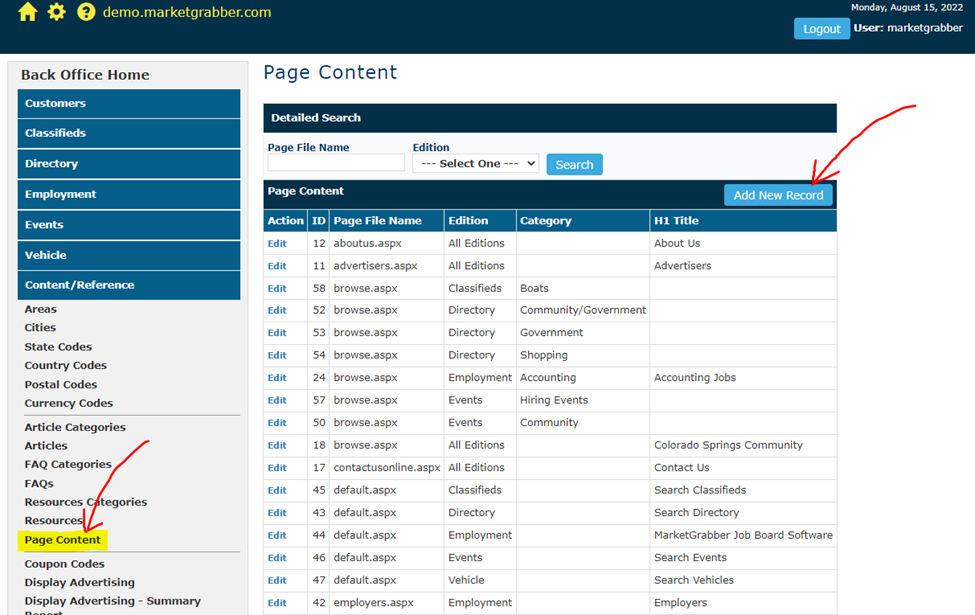Open the Employment sidebar menu
Image resolution: width=975 pixels, height=615 pixels.
tap(128, 194)
